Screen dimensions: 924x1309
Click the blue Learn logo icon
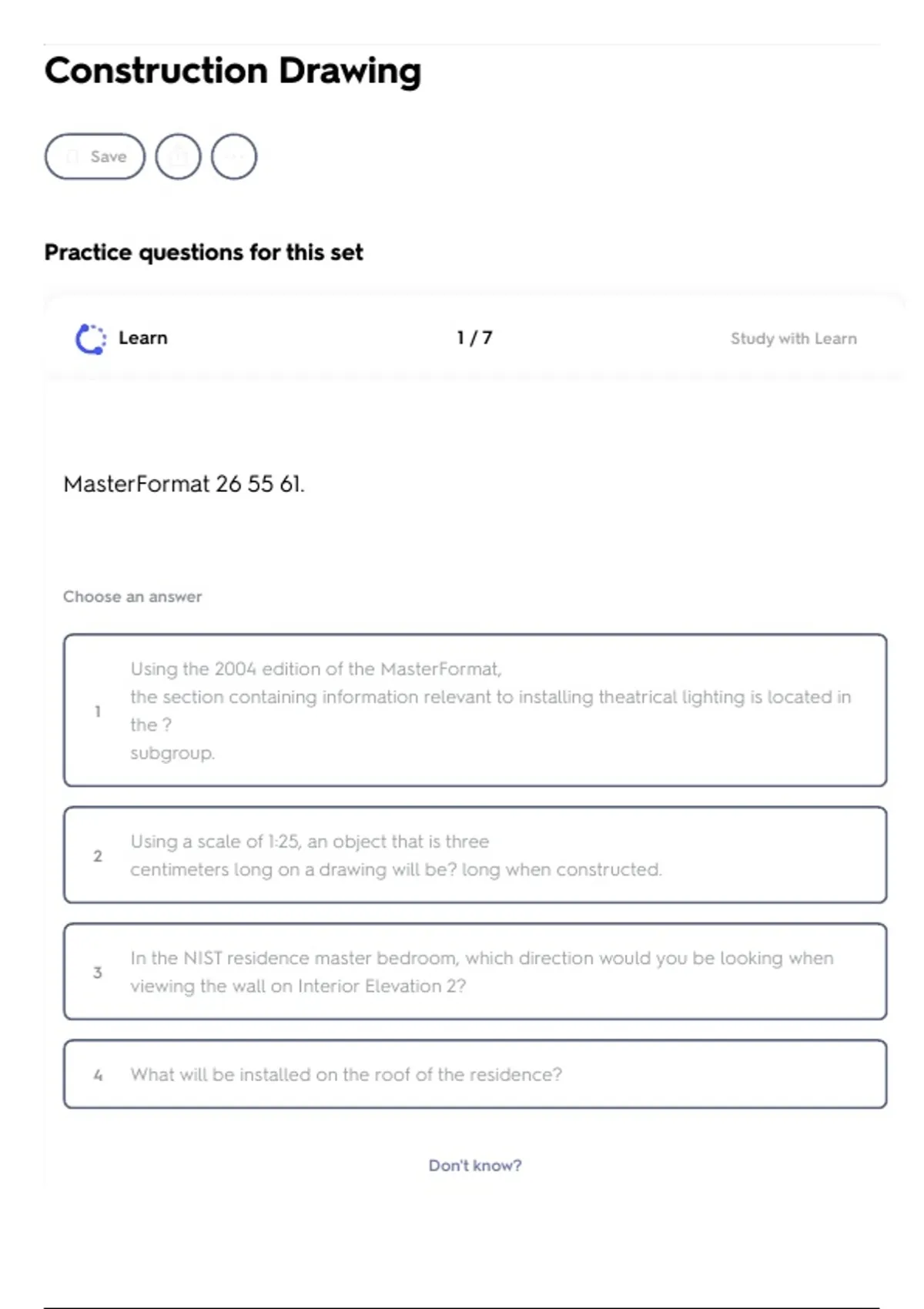[x=90, y=339]
